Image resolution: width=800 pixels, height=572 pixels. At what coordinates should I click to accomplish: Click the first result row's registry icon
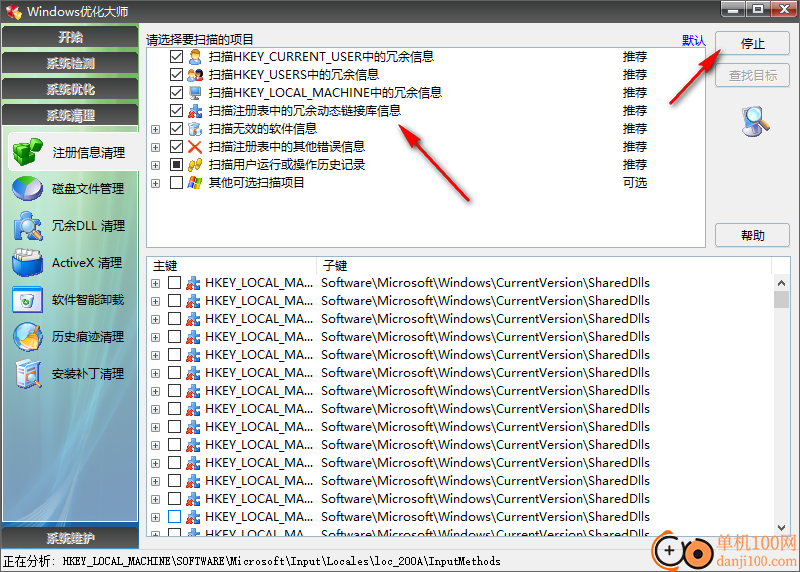pyautogui.click(x=193, y=283)
